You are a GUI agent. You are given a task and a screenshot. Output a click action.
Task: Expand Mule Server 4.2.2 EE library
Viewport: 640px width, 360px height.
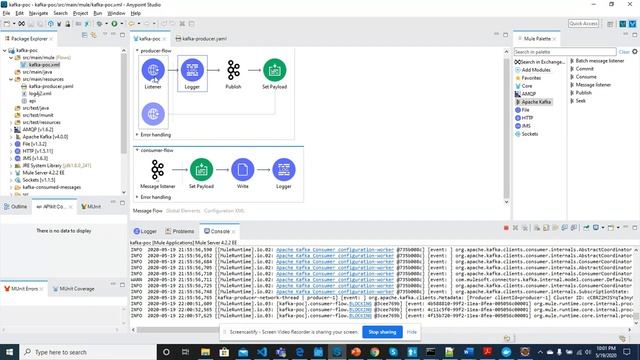11,173
